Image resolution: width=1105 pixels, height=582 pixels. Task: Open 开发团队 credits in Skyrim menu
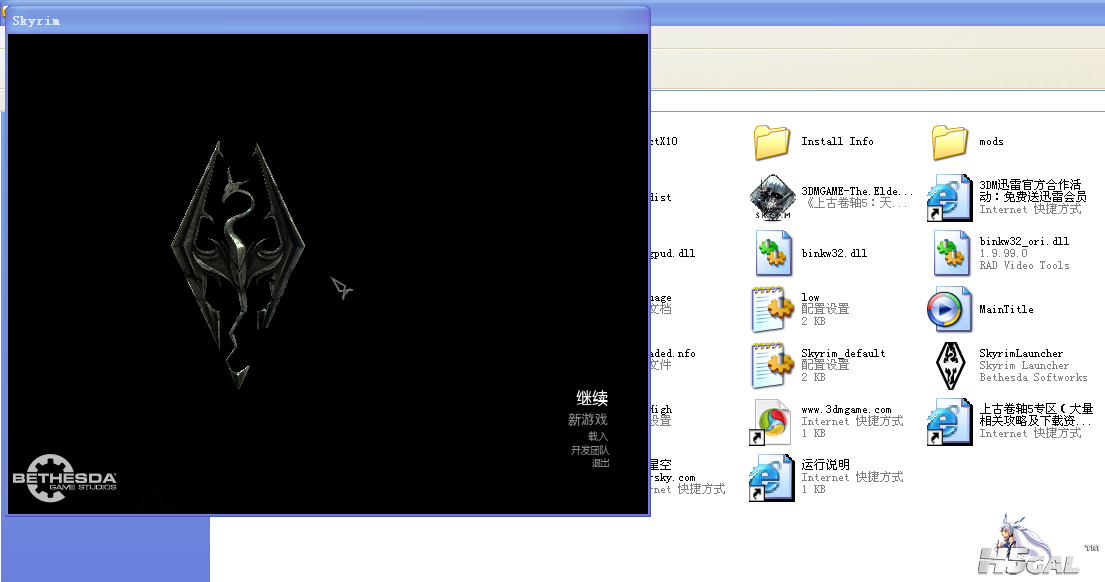pos(590,450)
